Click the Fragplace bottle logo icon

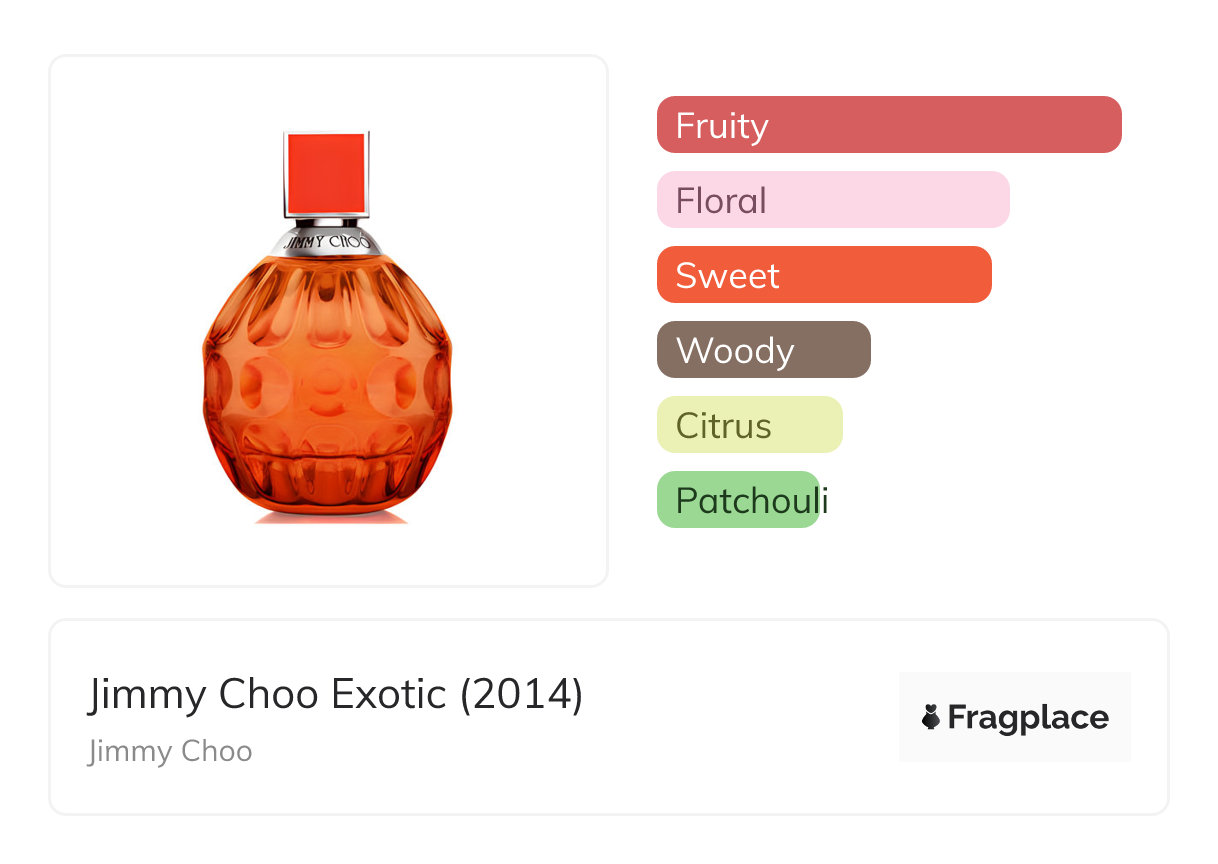click(931, 717)
